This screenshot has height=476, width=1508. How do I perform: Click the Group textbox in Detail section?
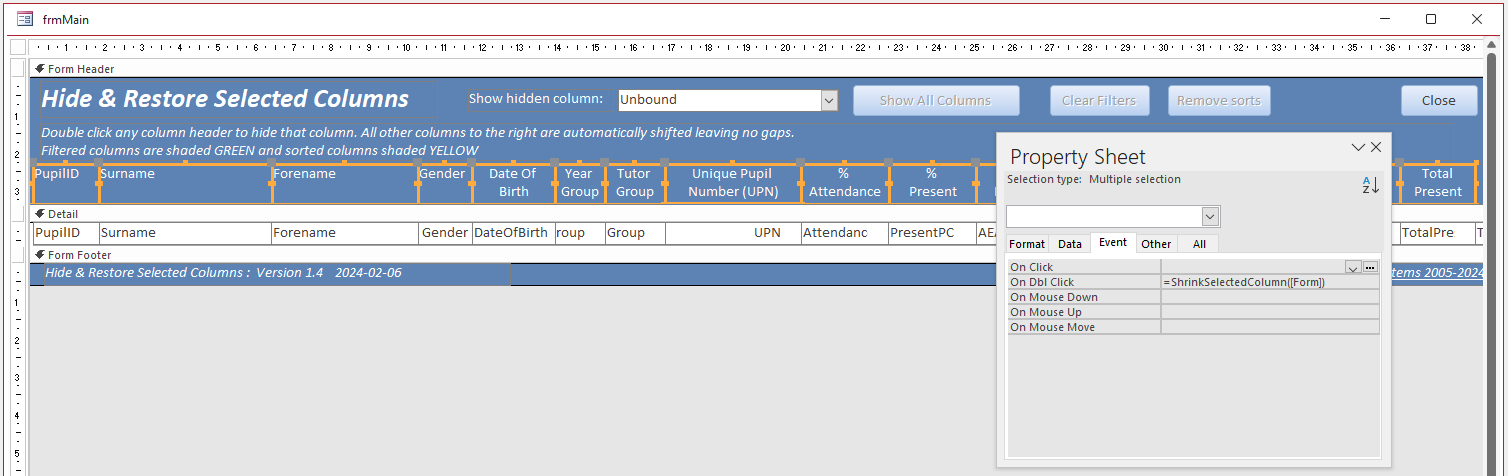coord(635,233)
